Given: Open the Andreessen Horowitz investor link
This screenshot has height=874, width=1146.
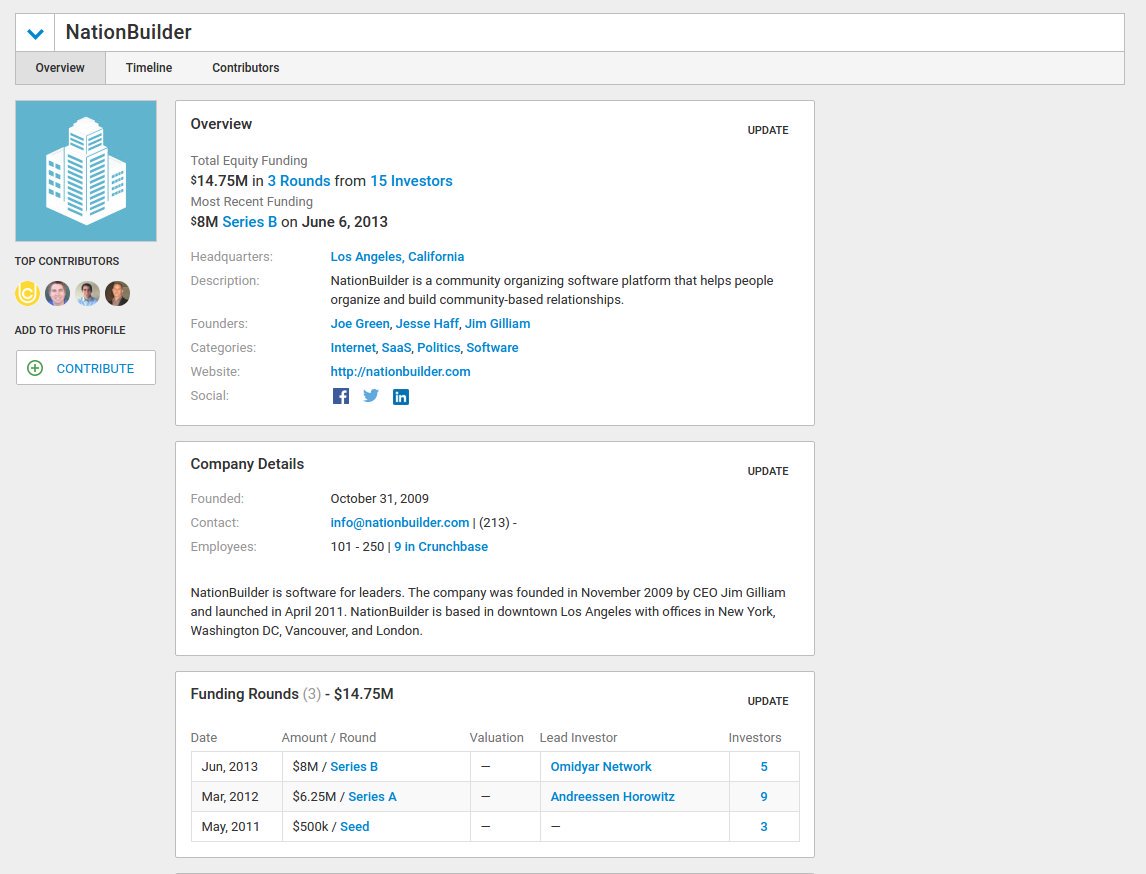Looking at the screenshot, I should pyautogui.click(x=612, y=797).
